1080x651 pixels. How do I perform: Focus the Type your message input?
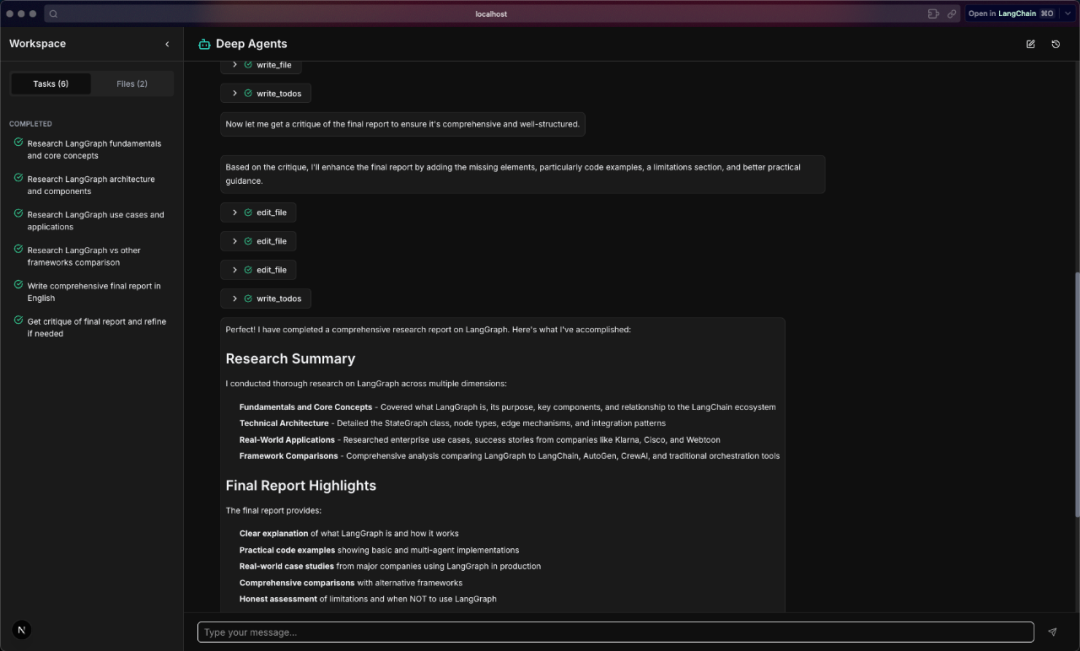pyautogui.click(x=615, y=632)
